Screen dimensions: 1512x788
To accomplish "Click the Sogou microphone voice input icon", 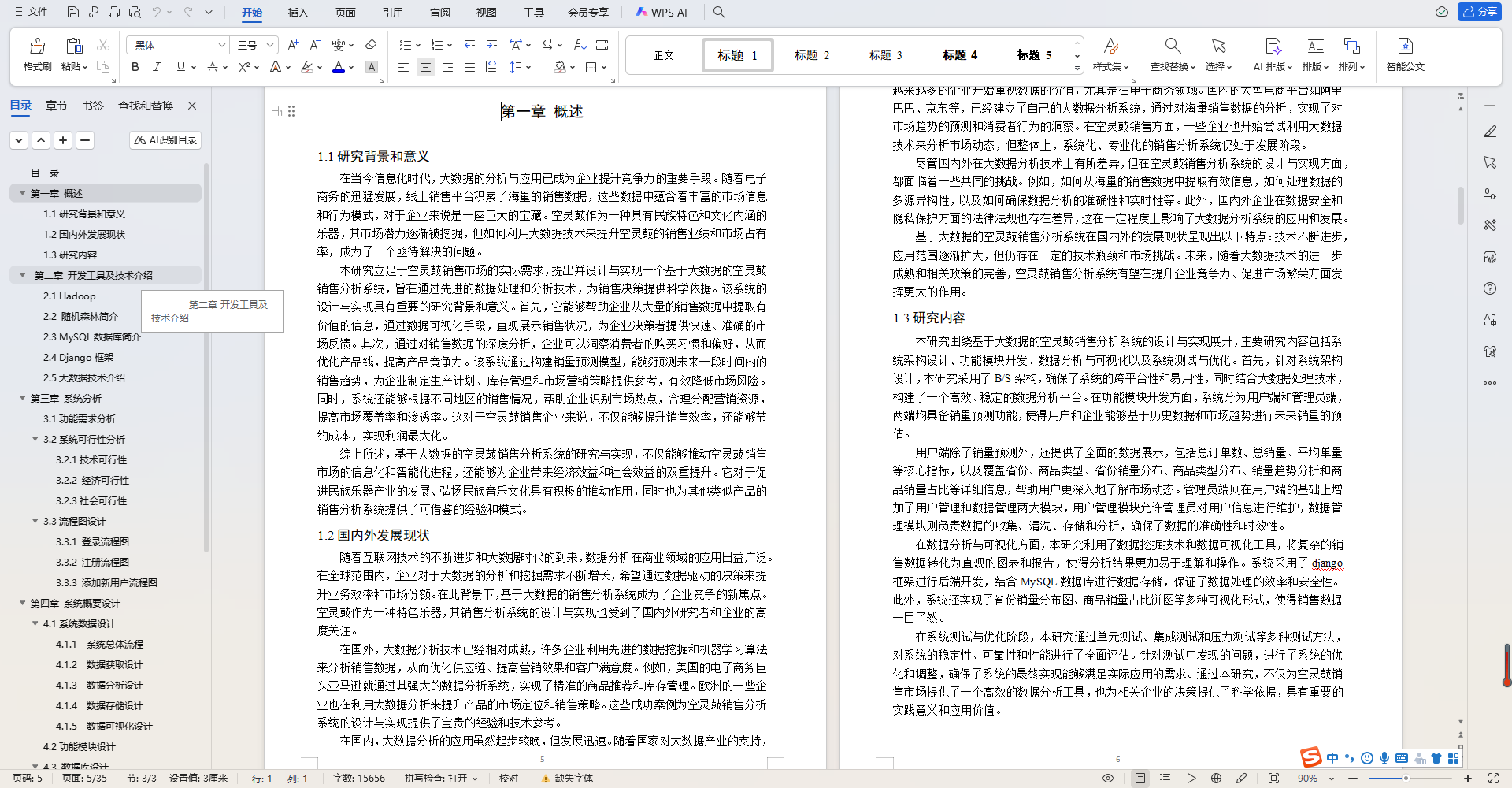I will (x=1384, y=758).
